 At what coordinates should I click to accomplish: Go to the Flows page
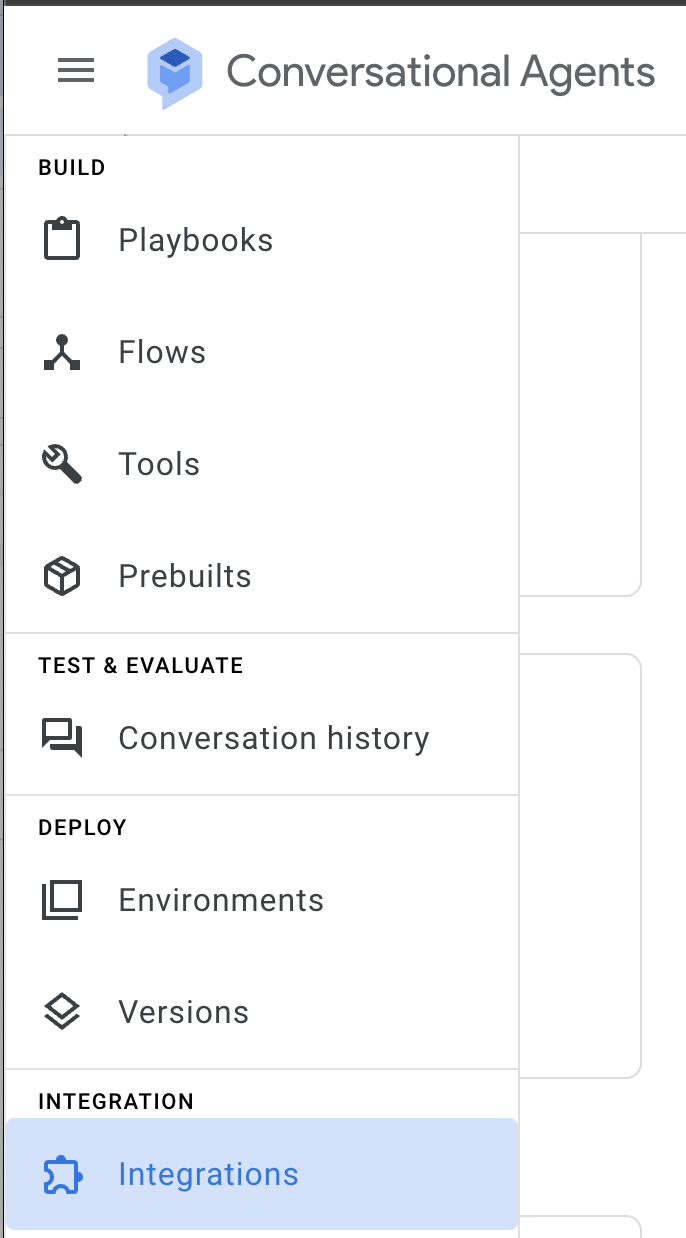click(x=162, y=352)
